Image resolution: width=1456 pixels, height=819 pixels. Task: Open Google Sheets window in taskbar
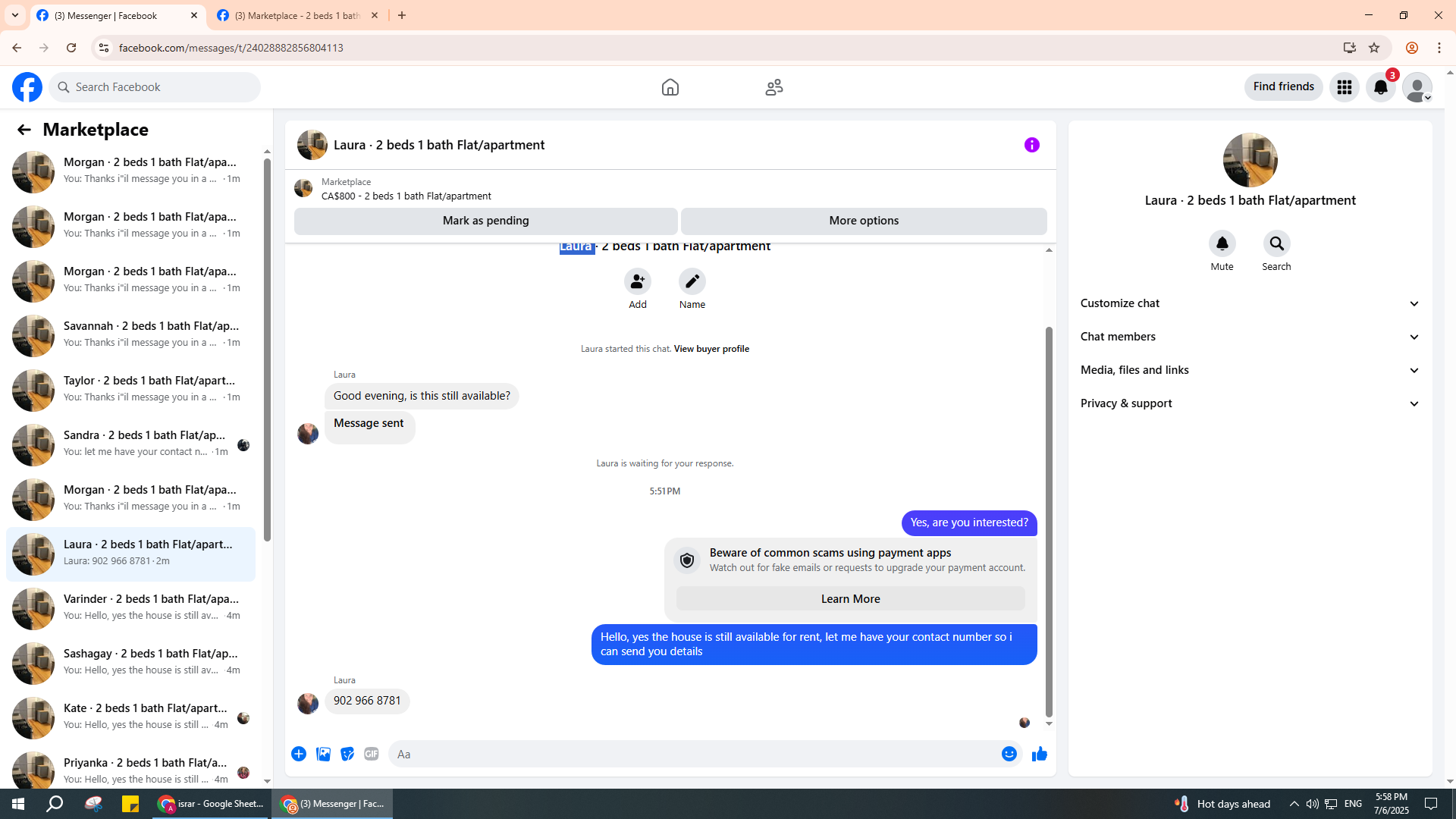tap(211, 804)
